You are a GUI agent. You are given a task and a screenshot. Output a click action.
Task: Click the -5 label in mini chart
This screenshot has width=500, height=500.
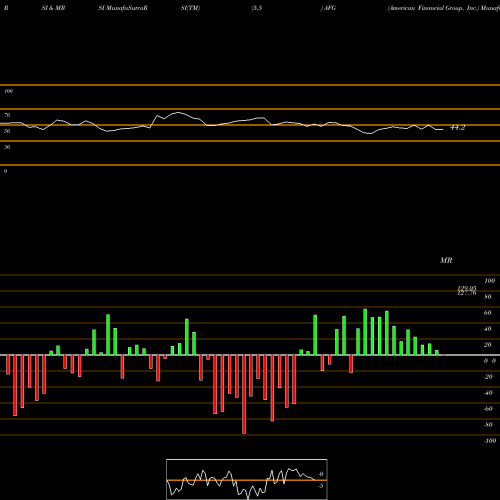coord(321,486)
